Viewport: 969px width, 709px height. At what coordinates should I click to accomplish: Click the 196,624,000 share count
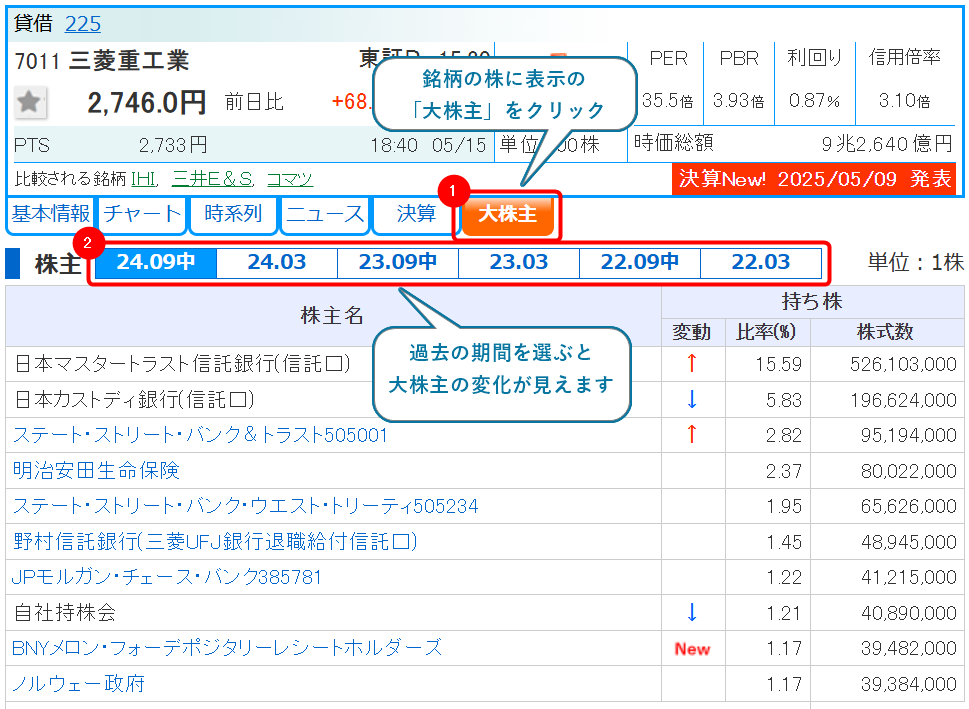(x=903, y=401)
